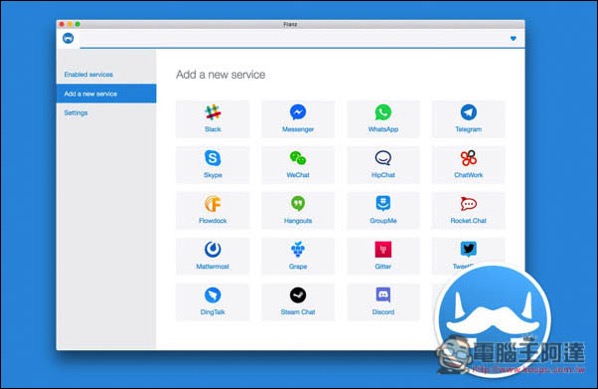
Task: Add the GroupMe service
Action: (383, 211)
